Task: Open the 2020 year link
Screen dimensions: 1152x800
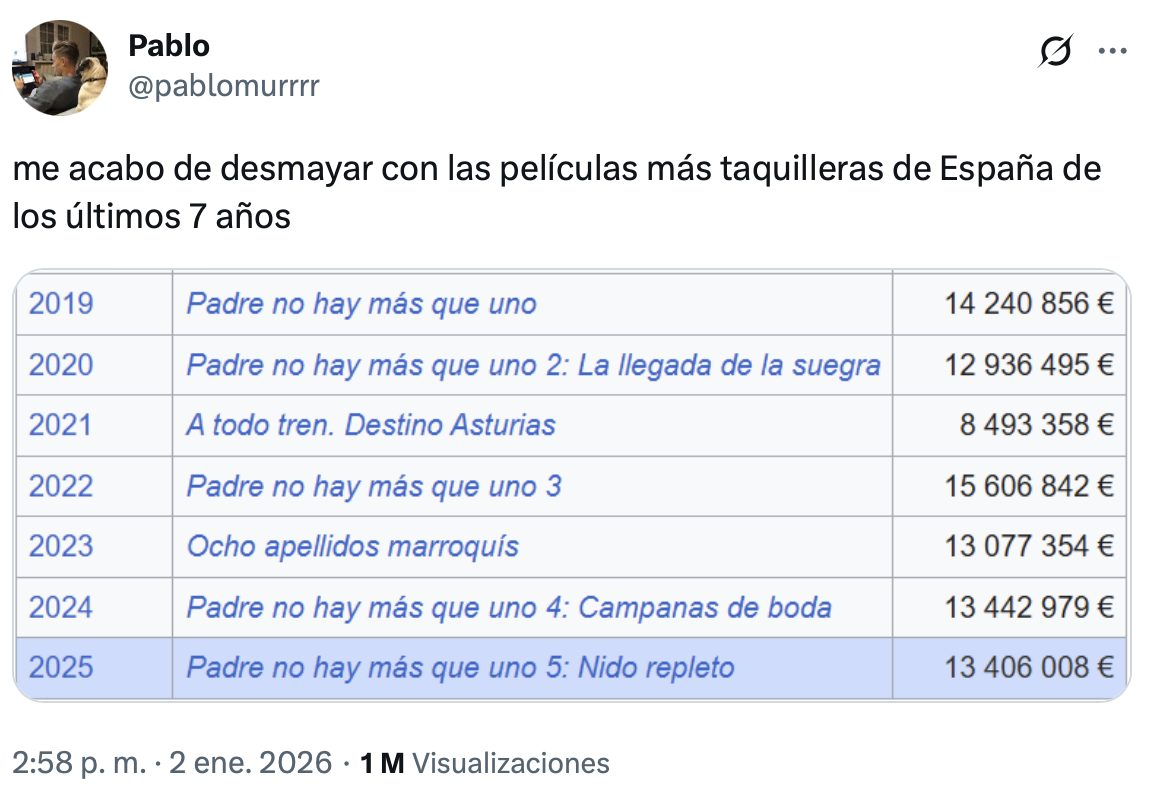Action: pos(61,365)
